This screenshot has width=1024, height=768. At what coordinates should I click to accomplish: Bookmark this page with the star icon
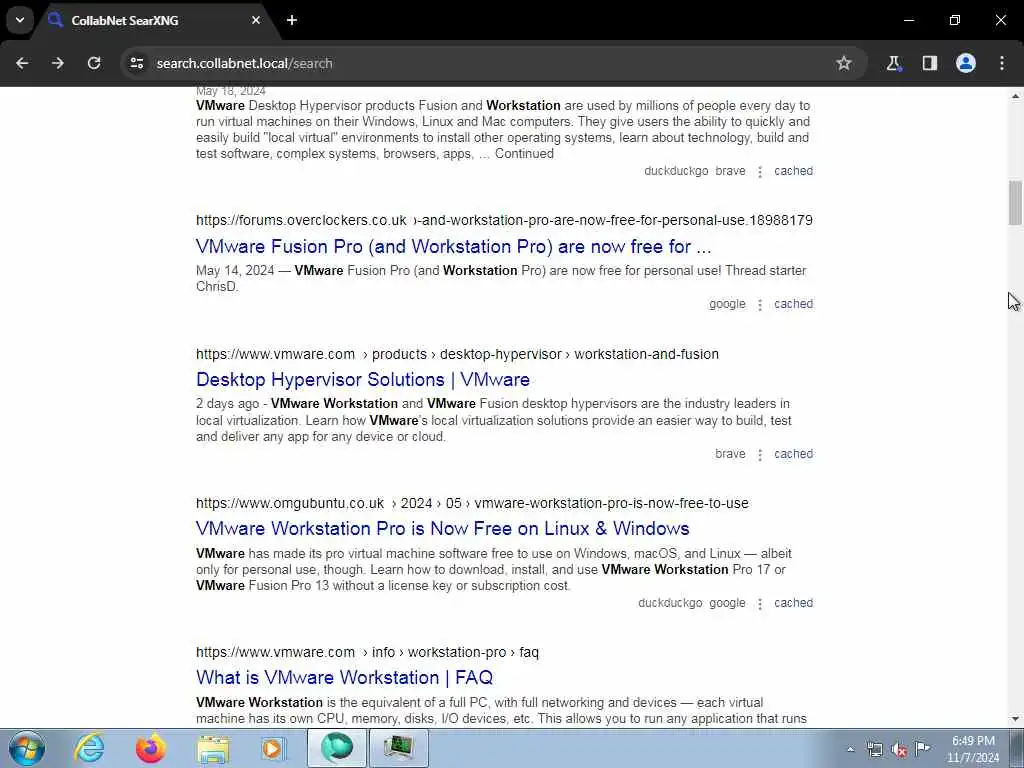point(844,63)
